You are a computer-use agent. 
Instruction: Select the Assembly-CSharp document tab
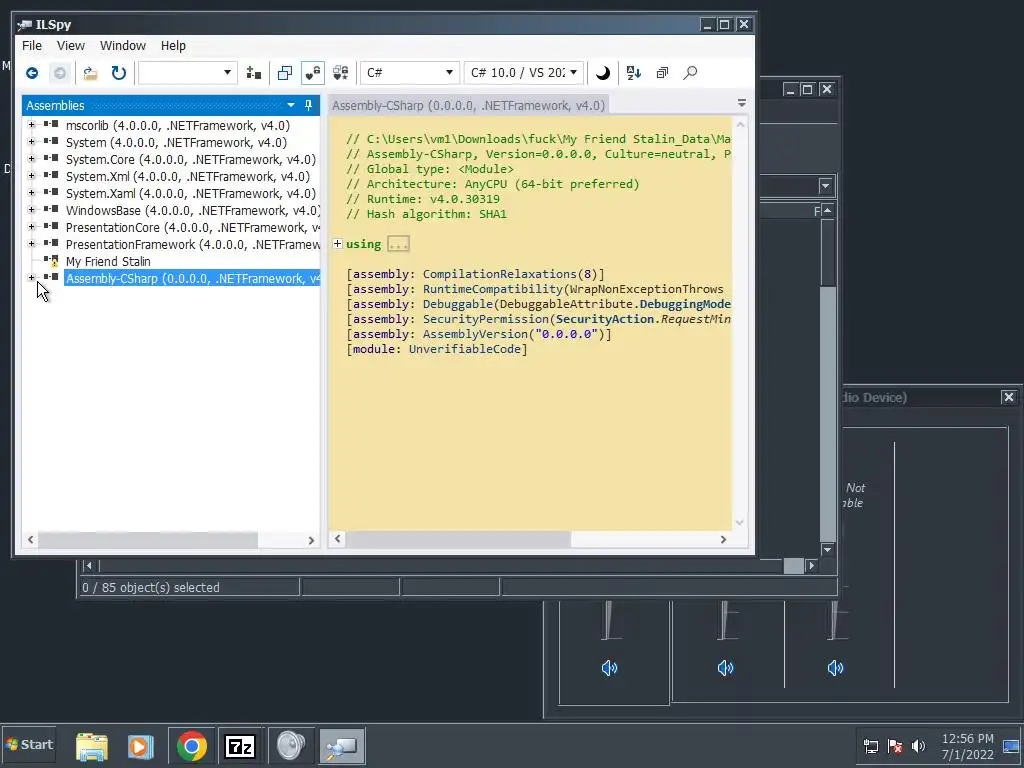(468, 105)
